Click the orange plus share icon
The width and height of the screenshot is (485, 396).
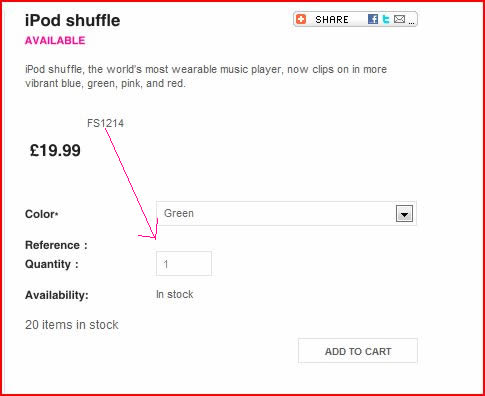click(x=301, y=19)
